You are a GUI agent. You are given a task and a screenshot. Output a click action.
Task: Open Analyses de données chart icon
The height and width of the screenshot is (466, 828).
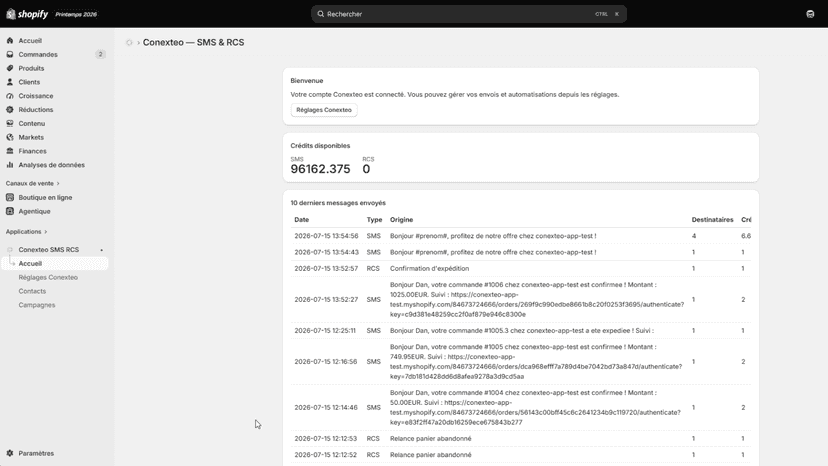[10, 165]
